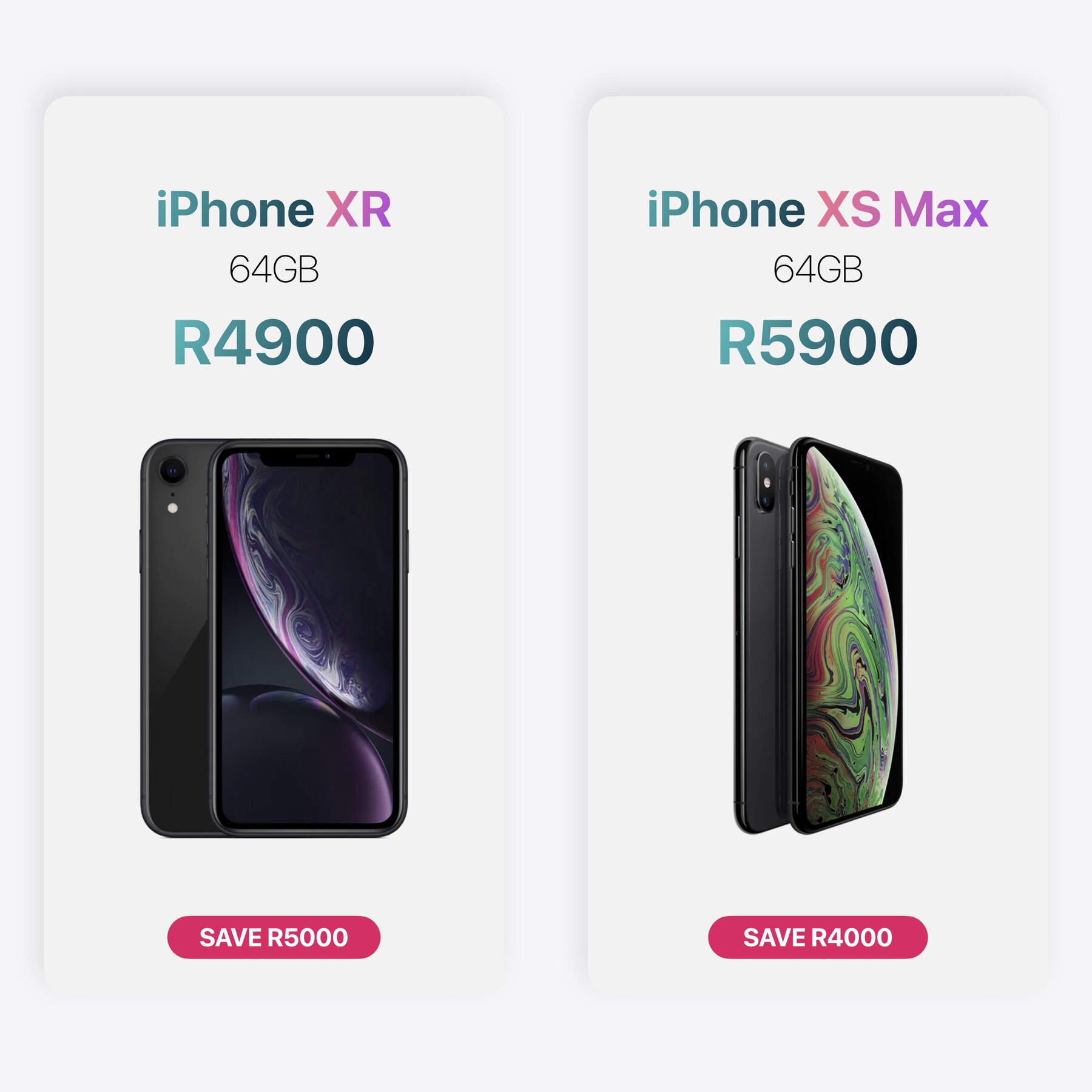The height and width of the screenshot is (1092, 1092).
Task: Click the iPhone XR screen notch
Action: [x=308, y=459]
